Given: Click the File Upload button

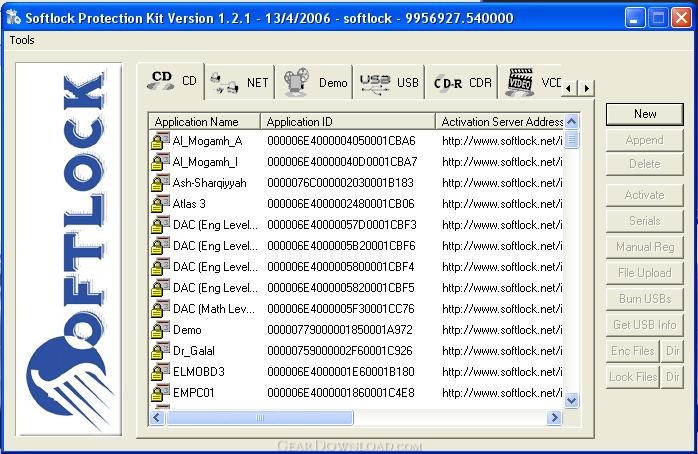Looking at the screenshot, I should pos(645,273).
